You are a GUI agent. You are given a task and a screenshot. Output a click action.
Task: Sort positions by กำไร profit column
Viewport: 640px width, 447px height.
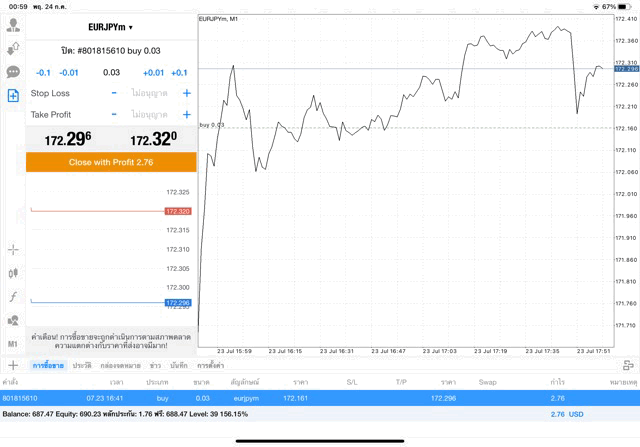coord(557,382)
